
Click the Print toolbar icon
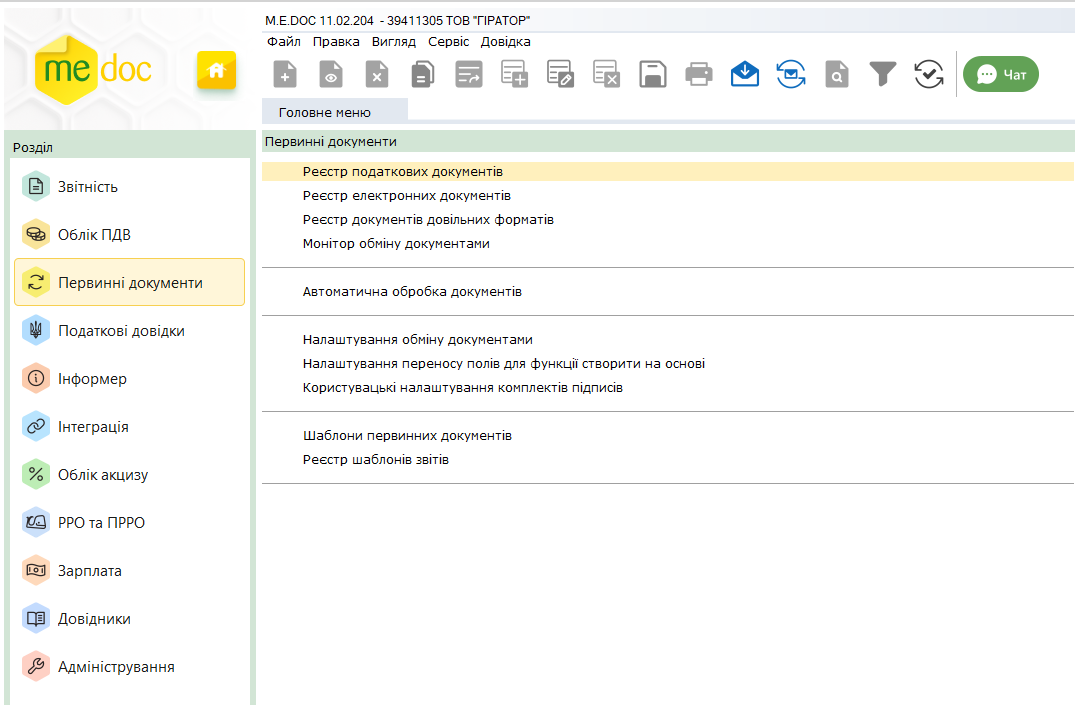699,74
